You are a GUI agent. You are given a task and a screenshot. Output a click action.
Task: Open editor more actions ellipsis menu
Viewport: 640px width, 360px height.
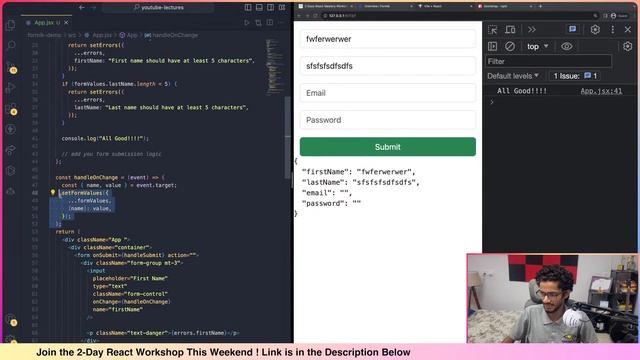pos(281,23)
